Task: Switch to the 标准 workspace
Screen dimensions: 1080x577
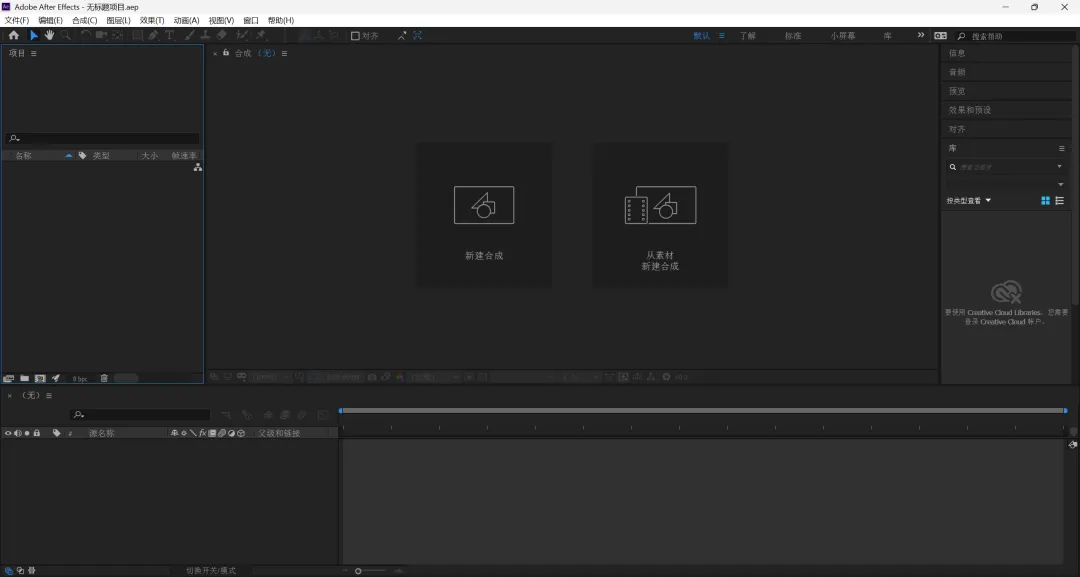Action: pyautogui.click(x=793, y=36)
